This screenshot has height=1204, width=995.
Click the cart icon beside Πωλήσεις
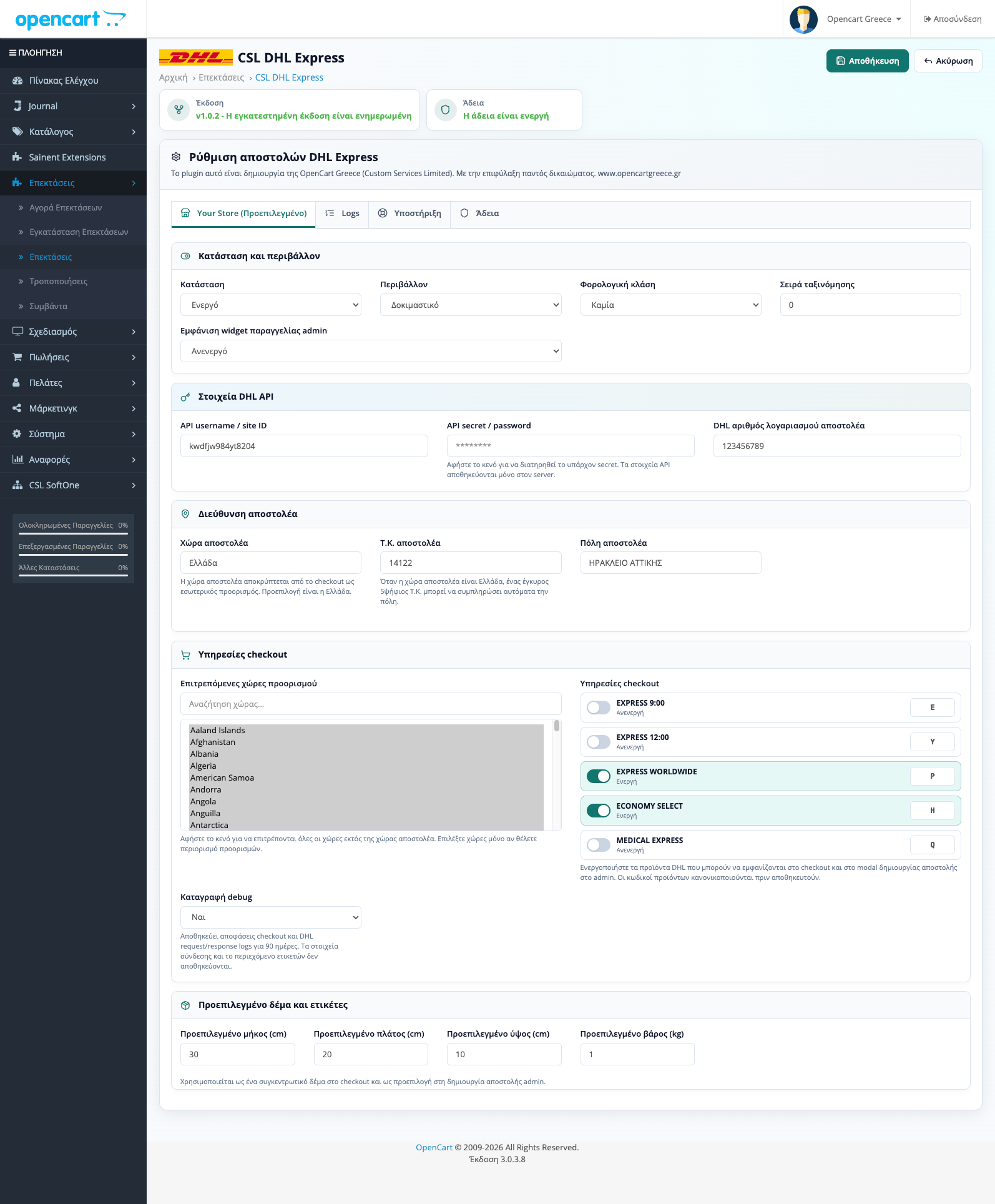(17, 357)
